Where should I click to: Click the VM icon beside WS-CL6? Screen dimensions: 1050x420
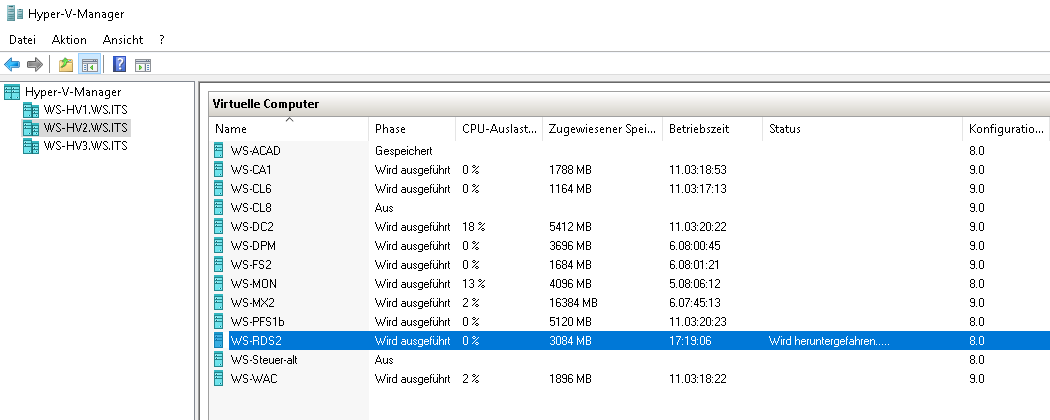218,188
